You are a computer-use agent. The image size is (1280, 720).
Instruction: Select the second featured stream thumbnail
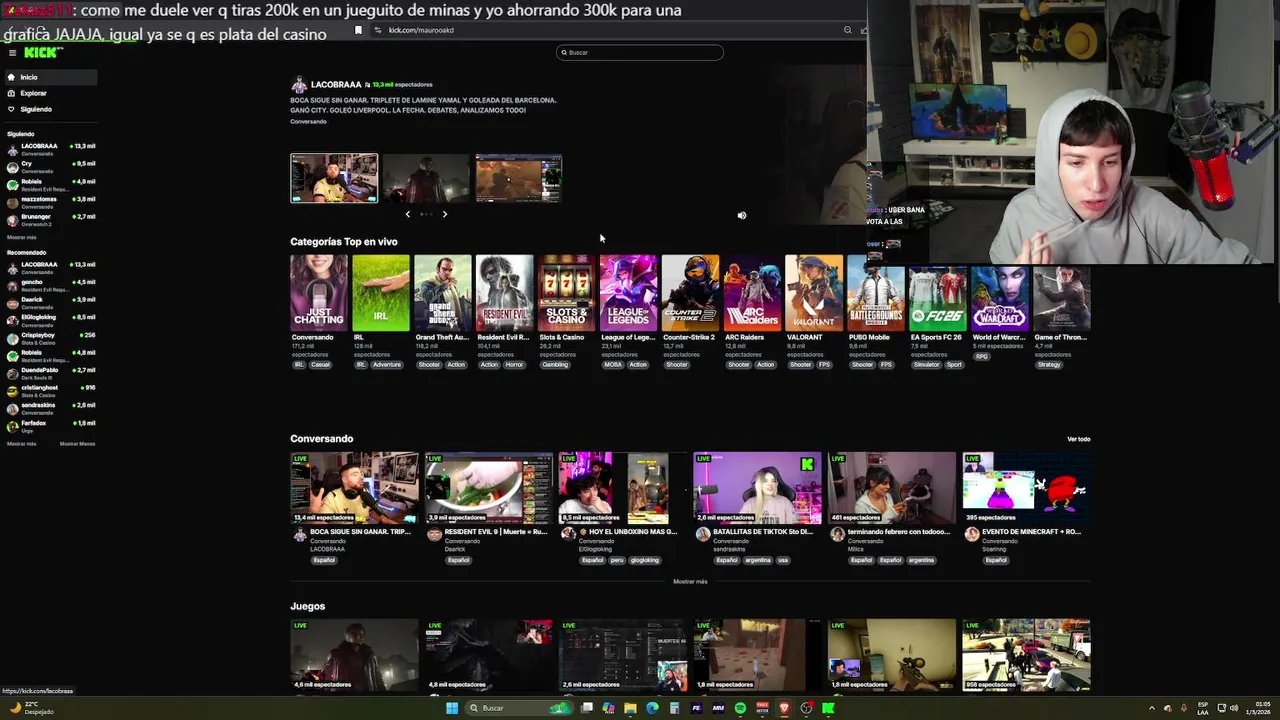pyautogui.click(x=426, y=178)
